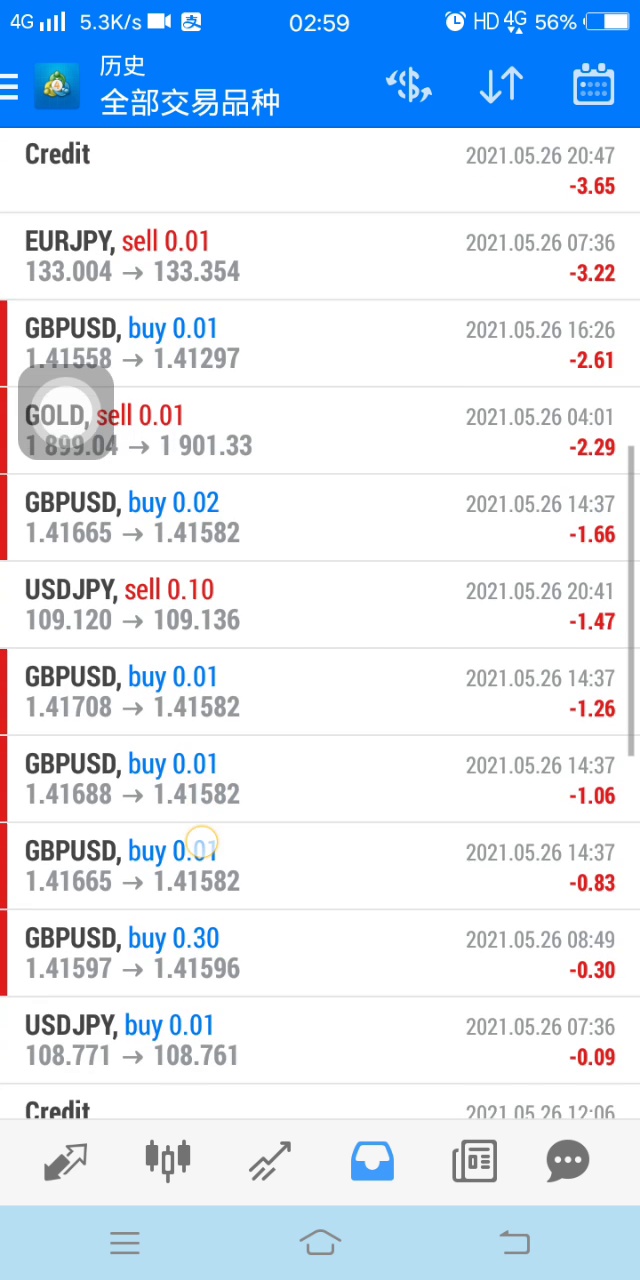The height and width of the screenshot is (1280, 640).
Task: Open the candlestick Chart tab
Action: (x=168, y=1161)
